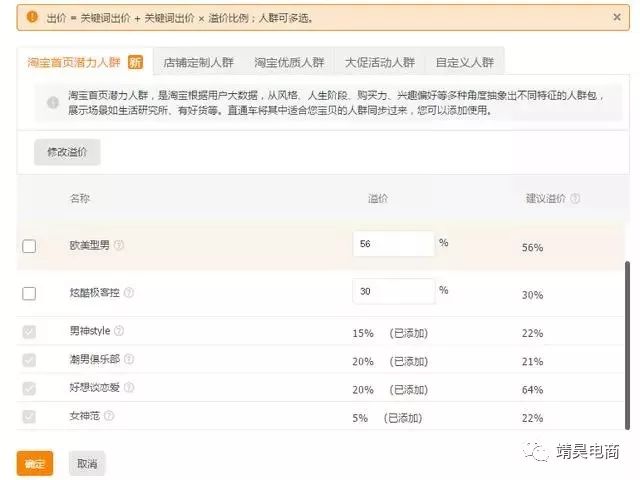This screenshot has height=480, width=640.
Task: Switch to the 自定义人群 tab
Action: pyautogui.click(x=464, y=62)
